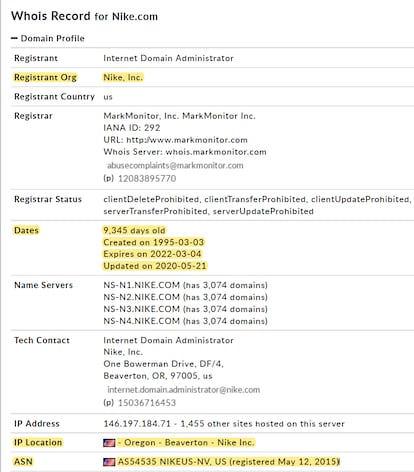Select the NS-N2.NIKE.COM name server
Viewport: 414px width, 472px height.
click(x=141, y=297)
